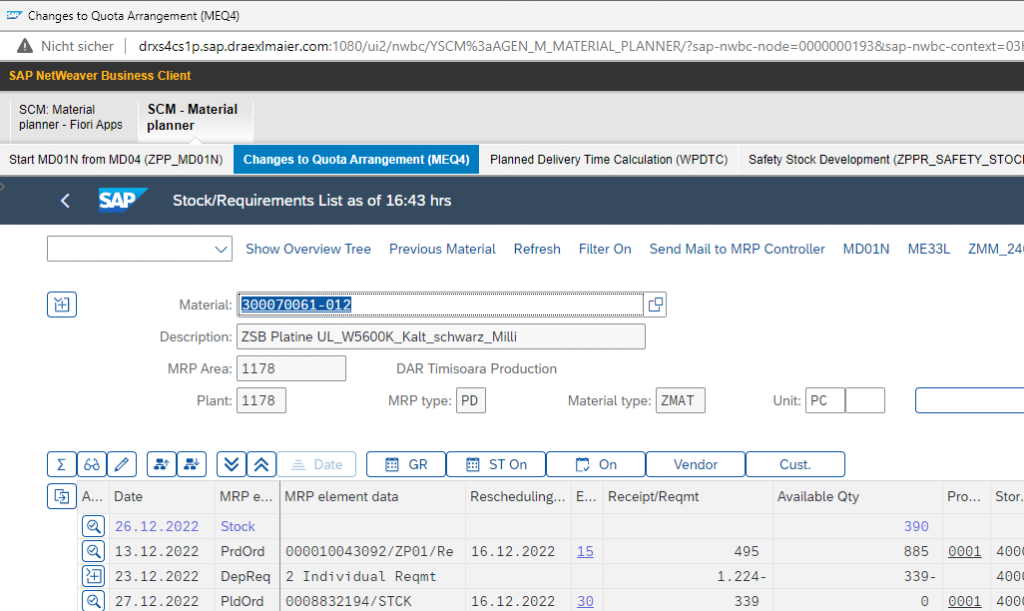Expand all rows with double-down chevron
The width and height of the screenshot is (1024, 611).
232,464
